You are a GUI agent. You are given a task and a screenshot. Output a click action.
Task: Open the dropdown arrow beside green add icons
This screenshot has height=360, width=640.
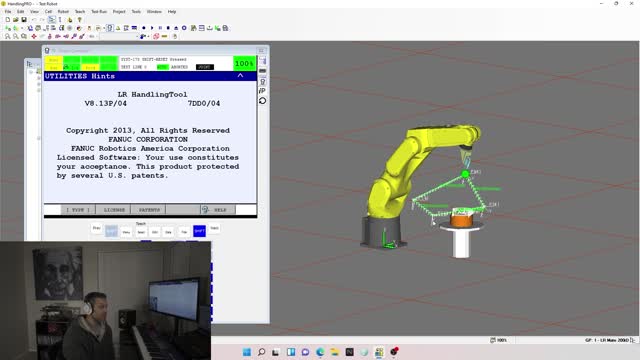tap(22, 28)
